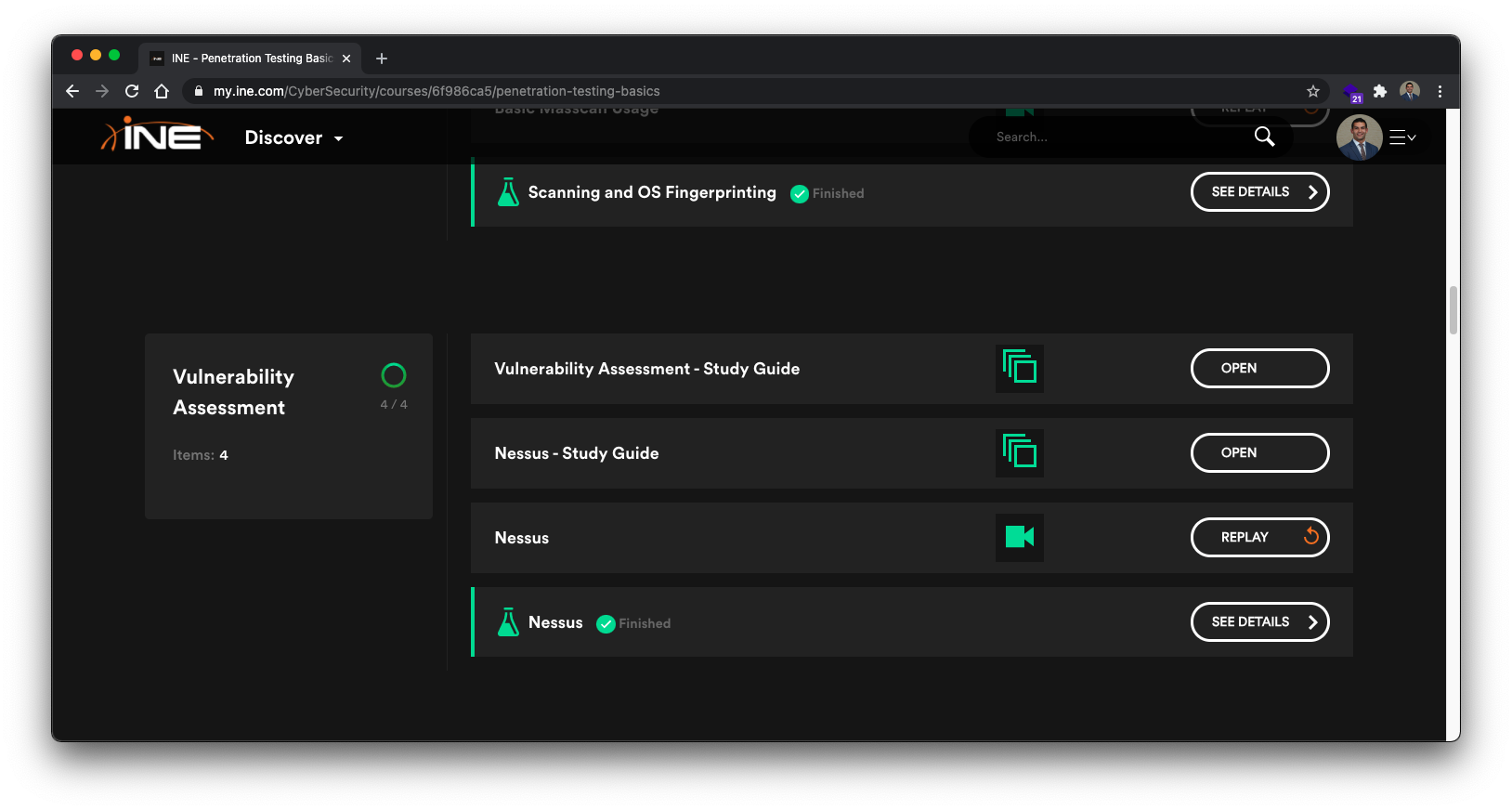Click the Nessus lab flask icon
1512x810 pixels.
pos(508,622)
